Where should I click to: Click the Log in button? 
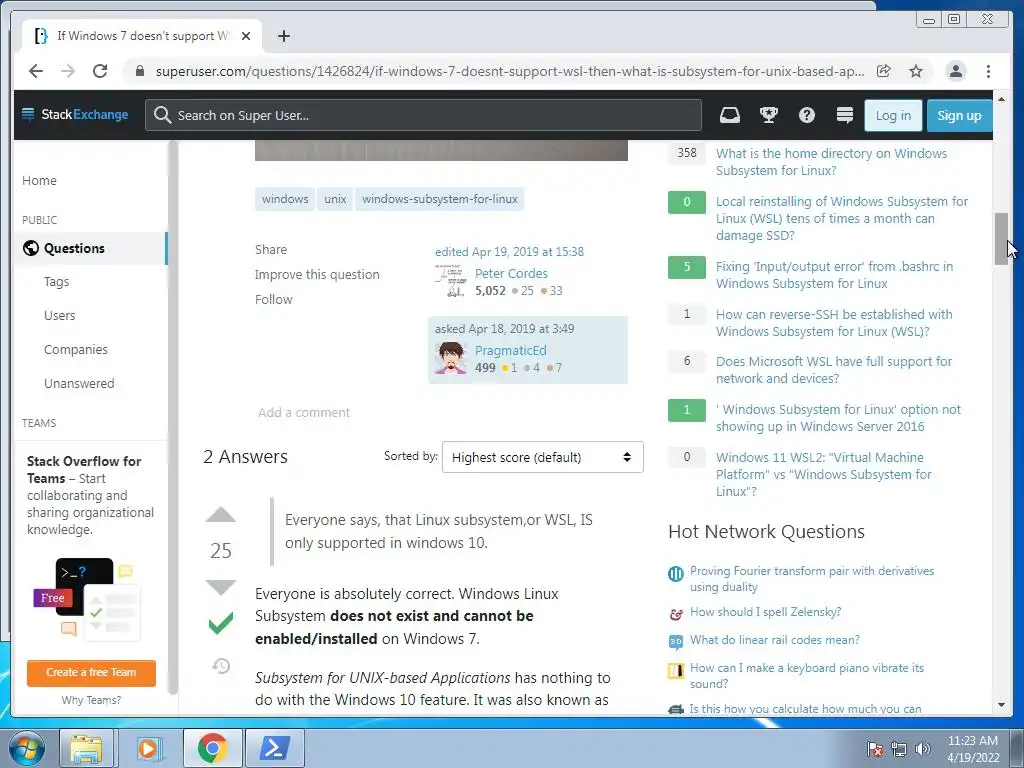coord(893,116)
